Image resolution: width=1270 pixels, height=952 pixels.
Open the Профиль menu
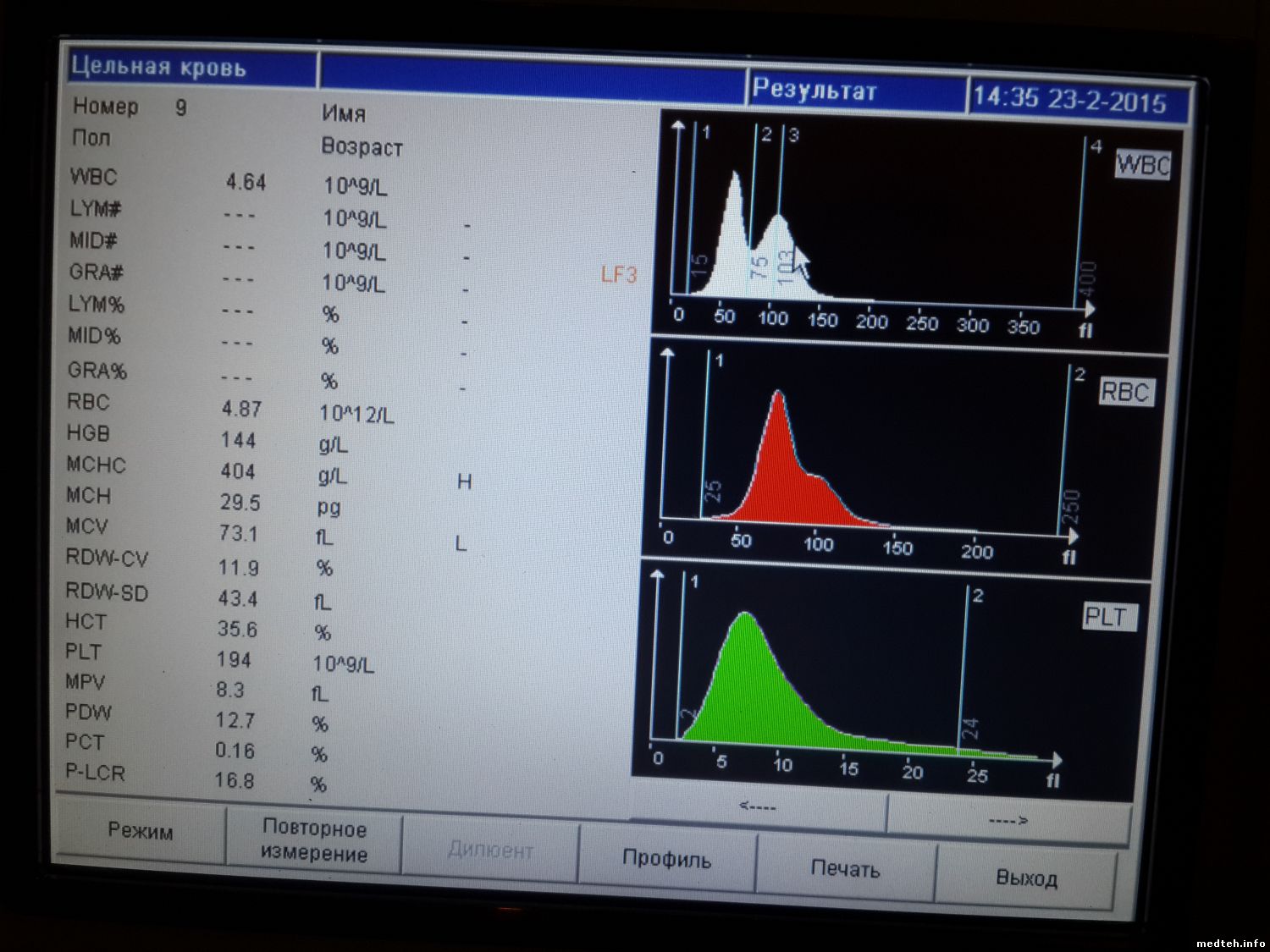click(x=666, y=858)
